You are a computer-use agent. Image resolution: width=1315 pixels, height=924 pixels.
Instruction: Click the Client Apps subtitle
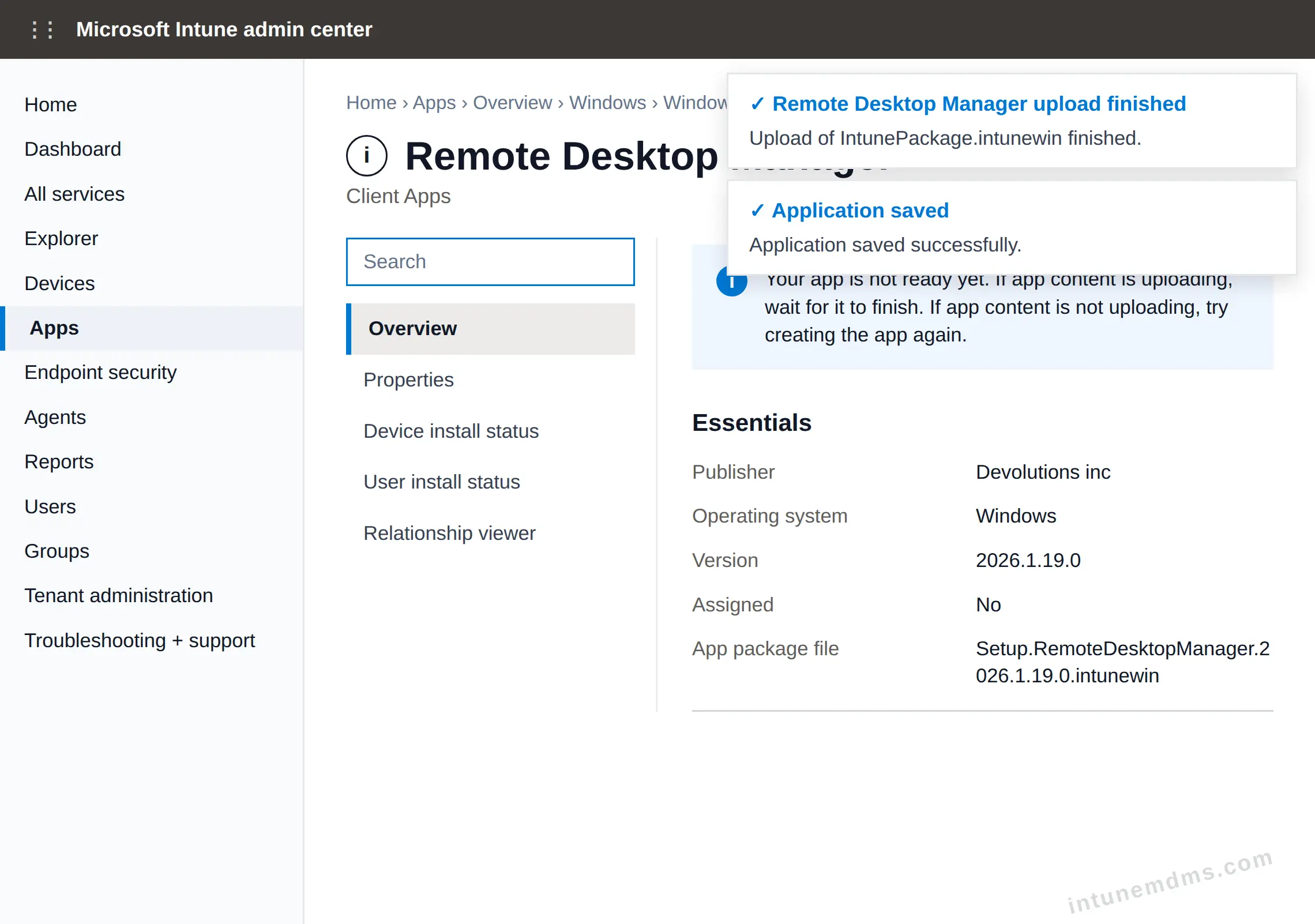[398, 197]
